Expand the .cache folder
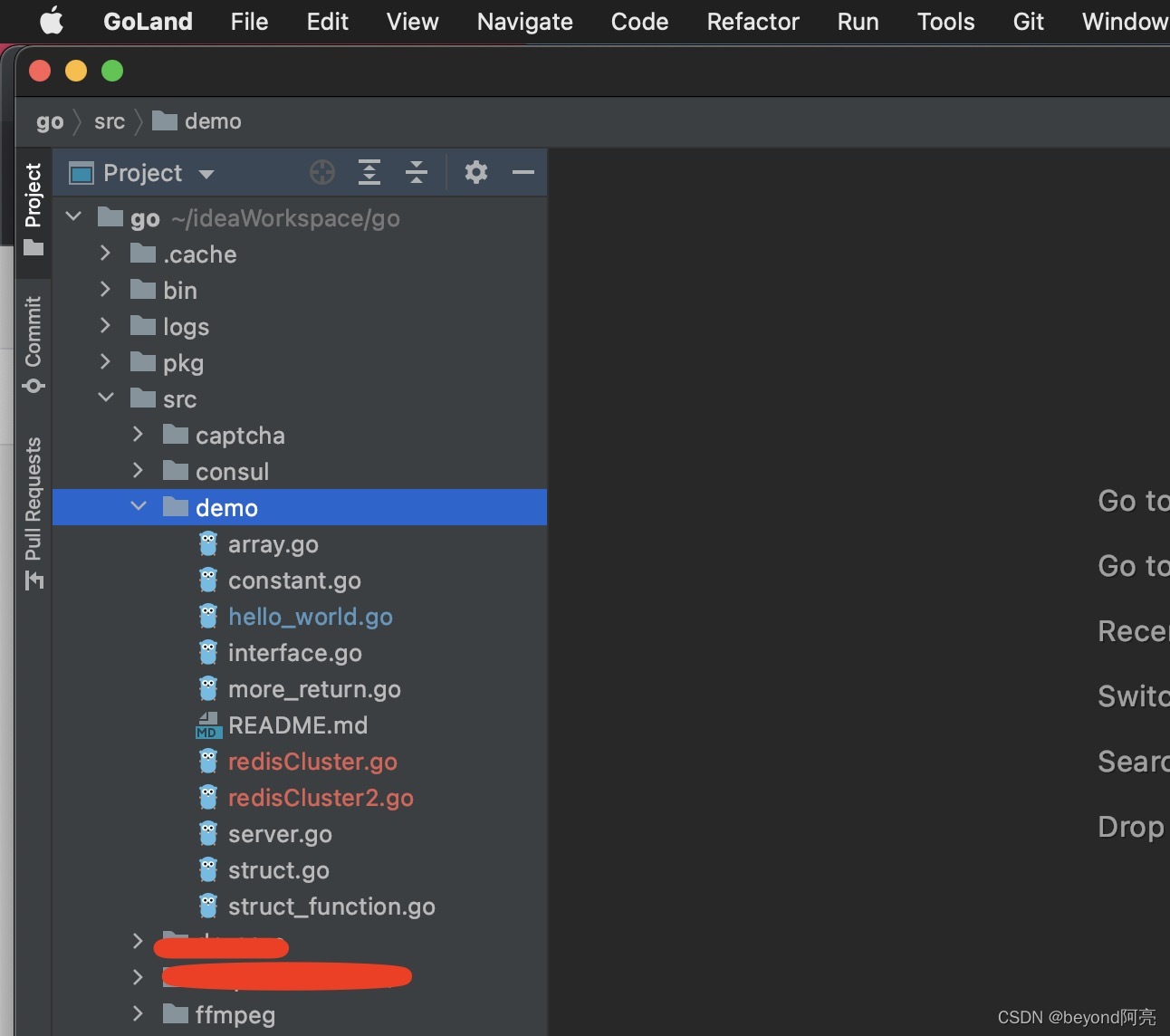 coord(106,254)
